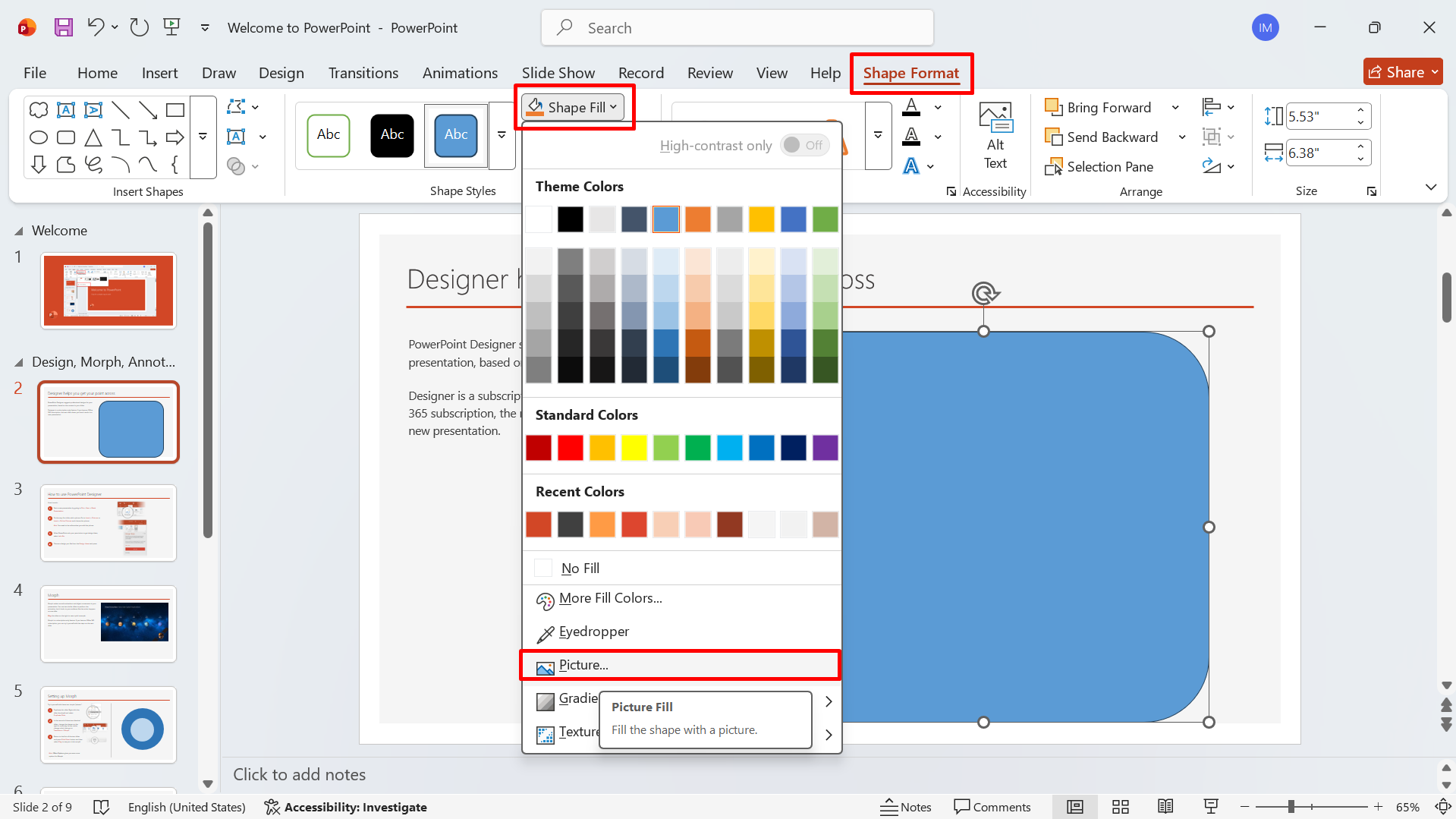This screenshot has height=819, width=1456.
Task: Select the rectangle shape in gallery
Action: 175,110
